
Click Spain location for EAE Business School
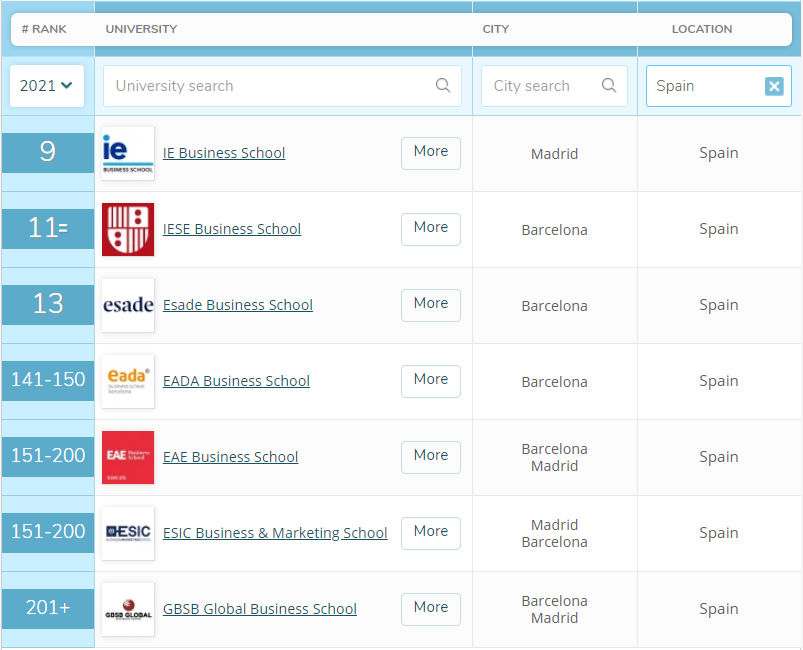(719, 457)
